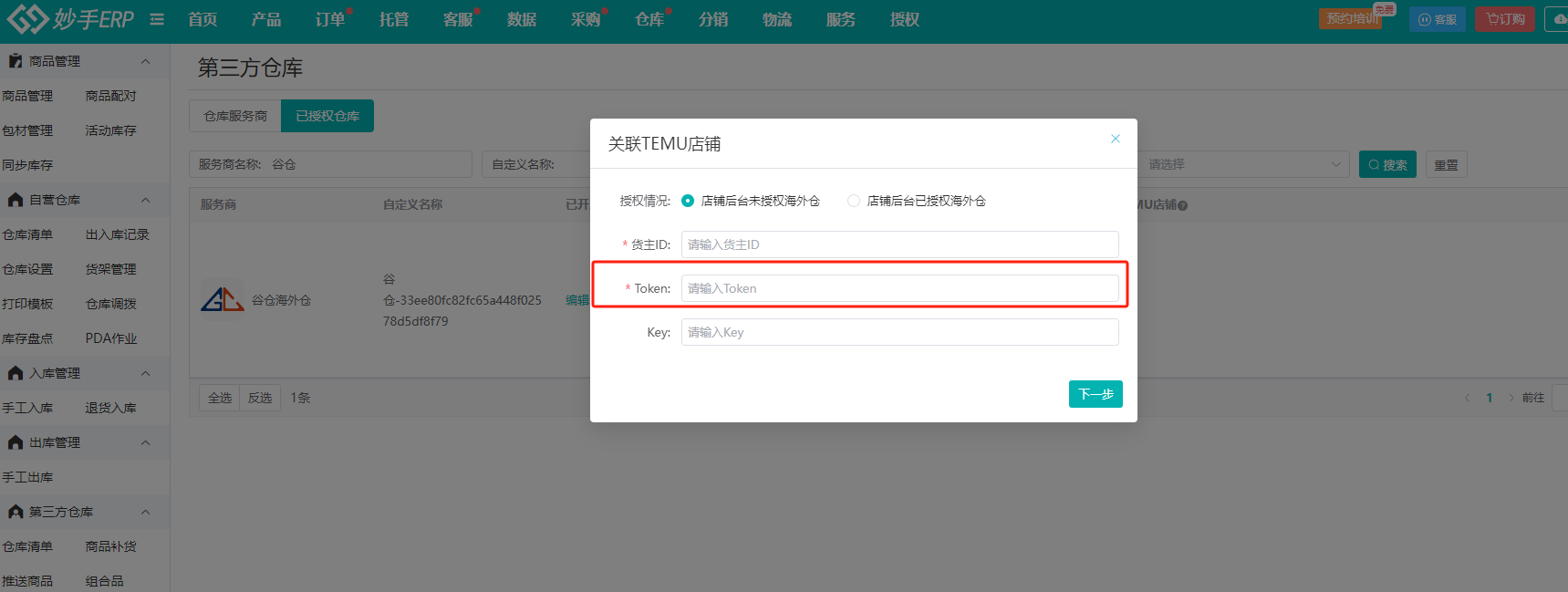
Task: Click the 下一步 button in the dialog
Action: click(x=1096, y=394)
